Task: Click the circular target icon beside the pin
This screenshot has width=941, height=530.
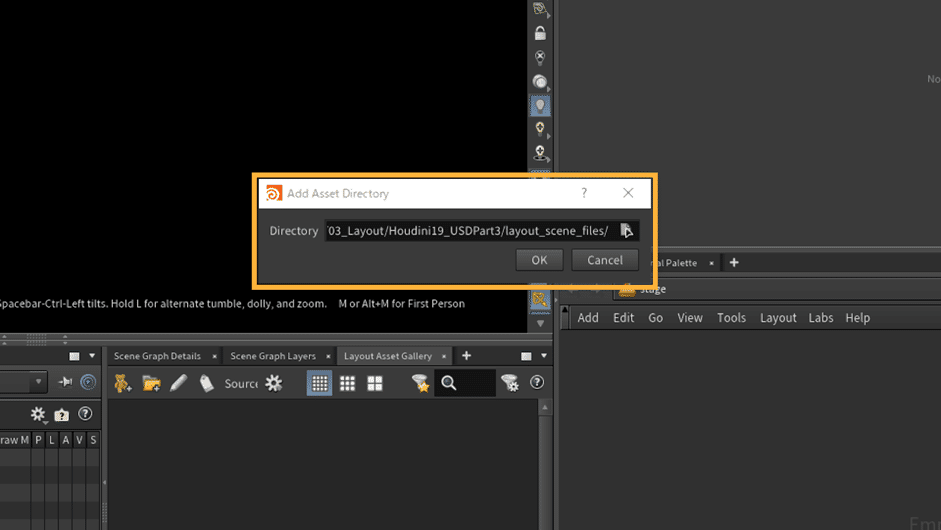Action: point(88,382)
